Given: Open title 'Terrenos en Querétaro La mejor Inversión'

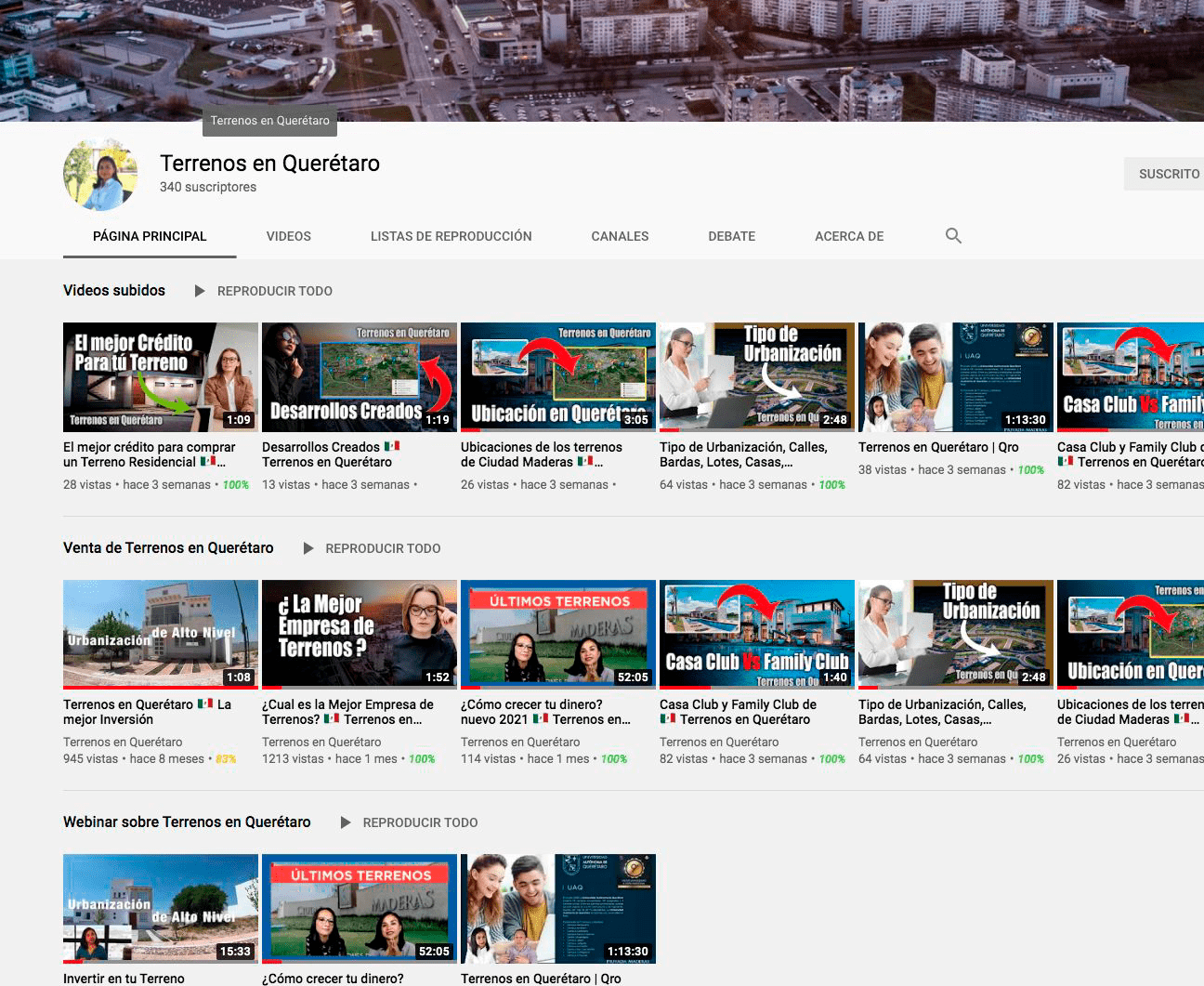Looking at the screenshot, I should tap(147, 712).
